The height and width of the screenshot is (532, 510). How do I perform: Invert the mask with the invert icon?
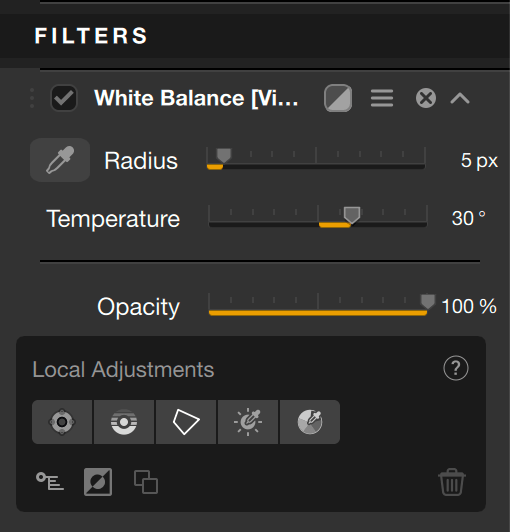coord(98,482)
